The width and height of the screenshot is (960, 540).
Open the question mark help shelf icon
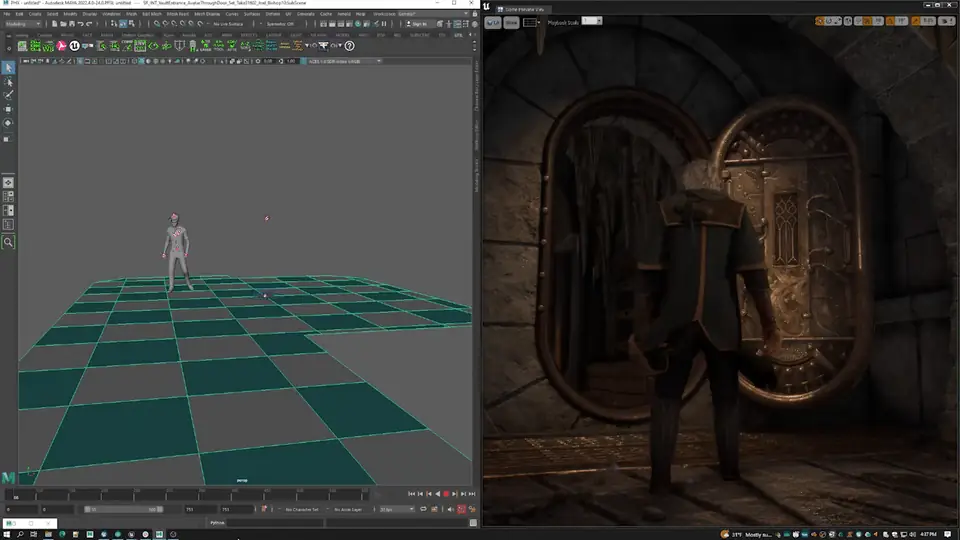coord(350,46)
